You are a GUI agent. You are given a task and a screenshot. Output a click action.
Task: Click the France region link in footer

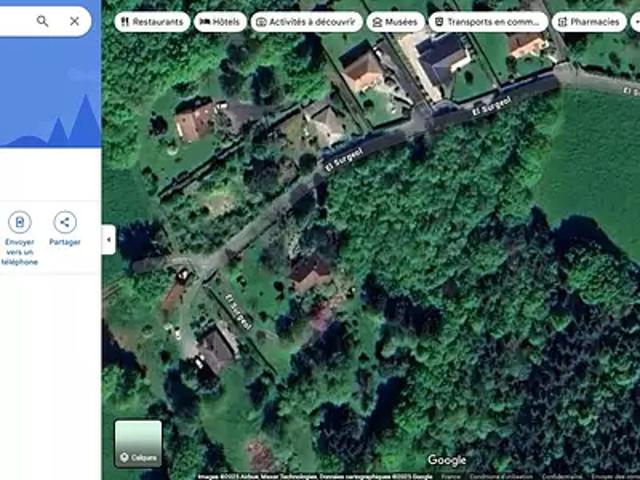click(451, 477)
